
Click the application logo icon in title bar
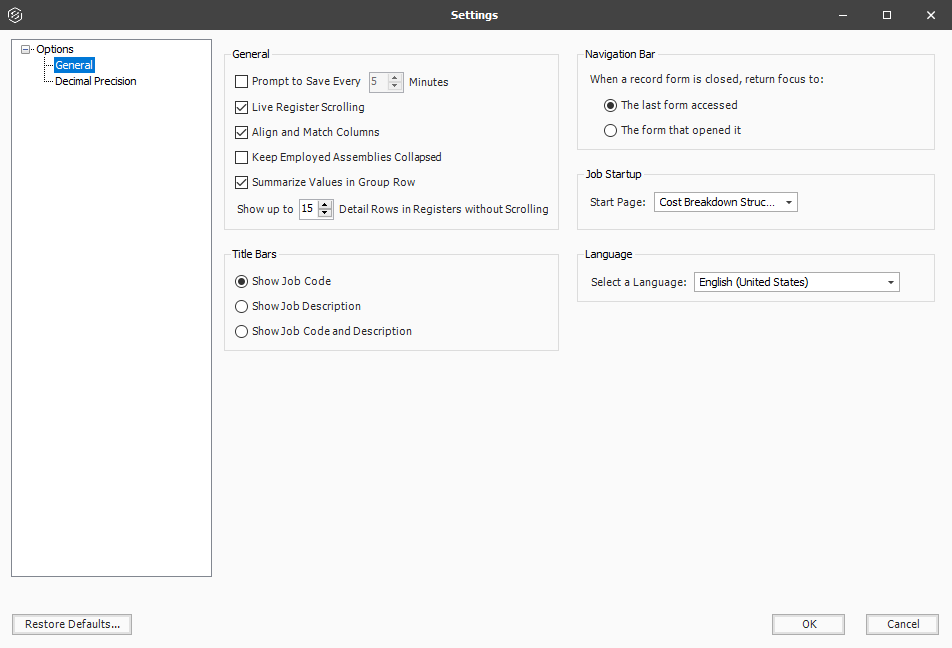tap(15, 15)
